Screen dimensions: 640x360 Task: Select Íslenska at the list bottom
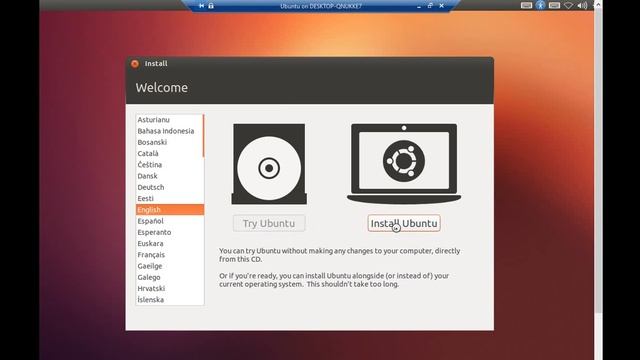[169, 300]
